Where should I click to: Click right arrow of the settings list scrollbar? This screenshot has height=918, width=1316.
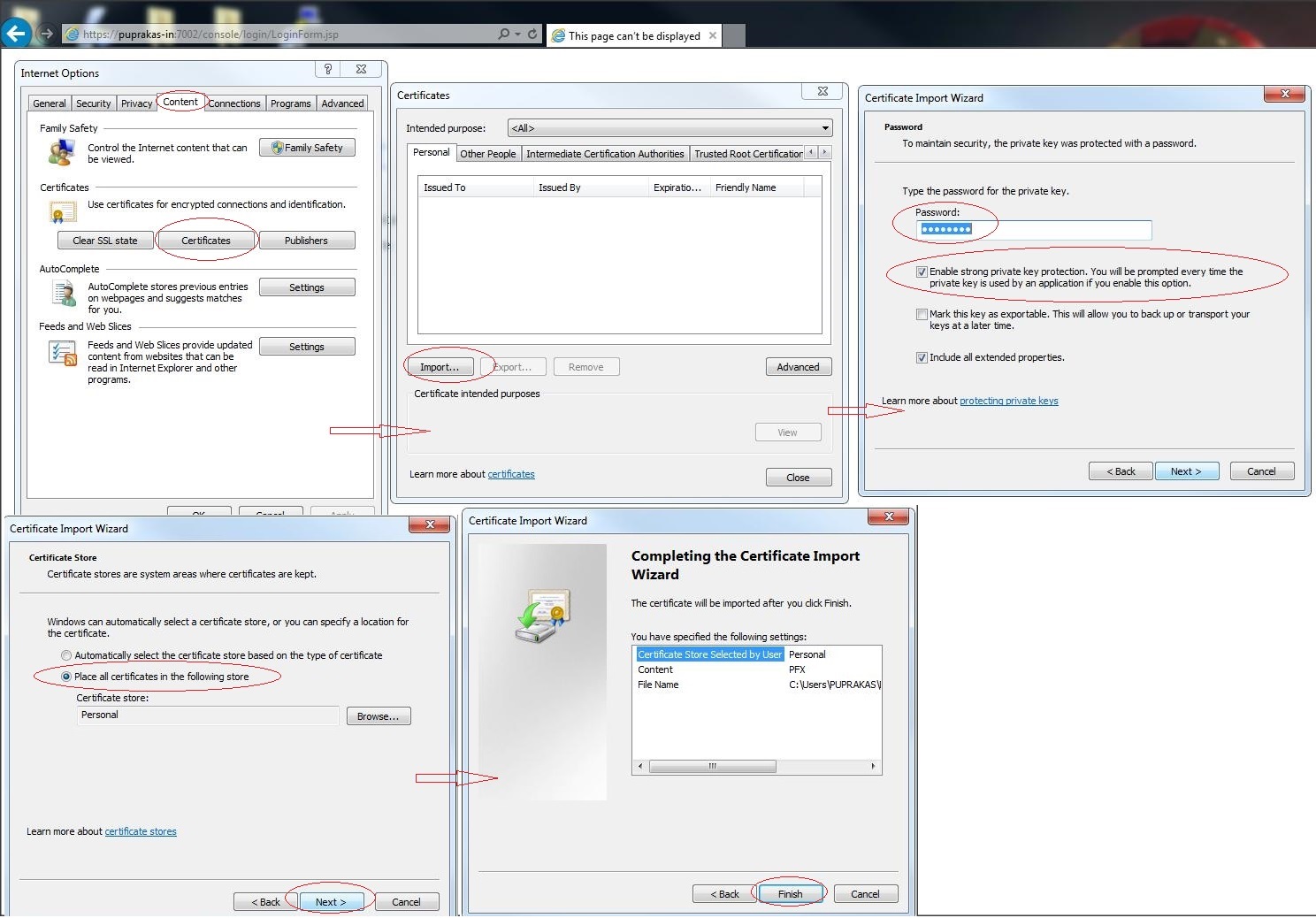[873, 767]
